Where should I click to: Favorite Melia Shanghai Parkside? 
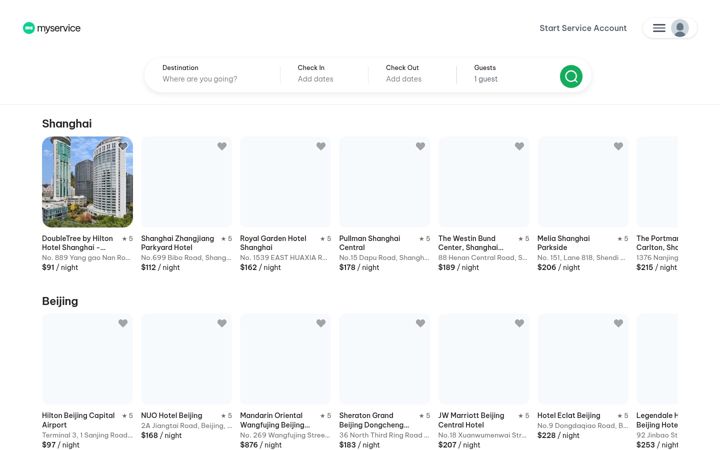619,146
